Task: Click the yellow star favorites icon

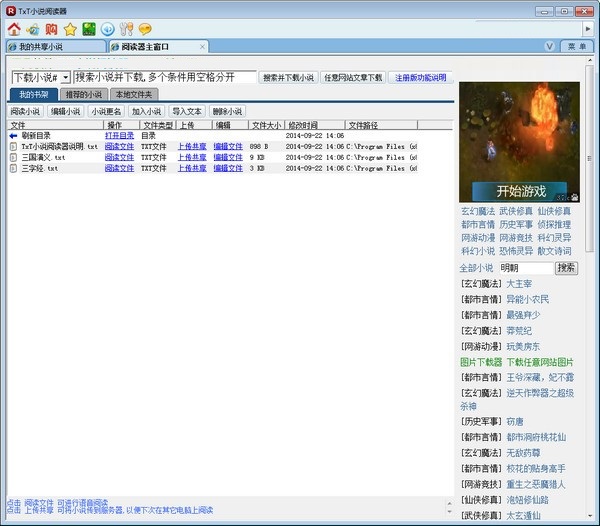Action: click(70, 29)
